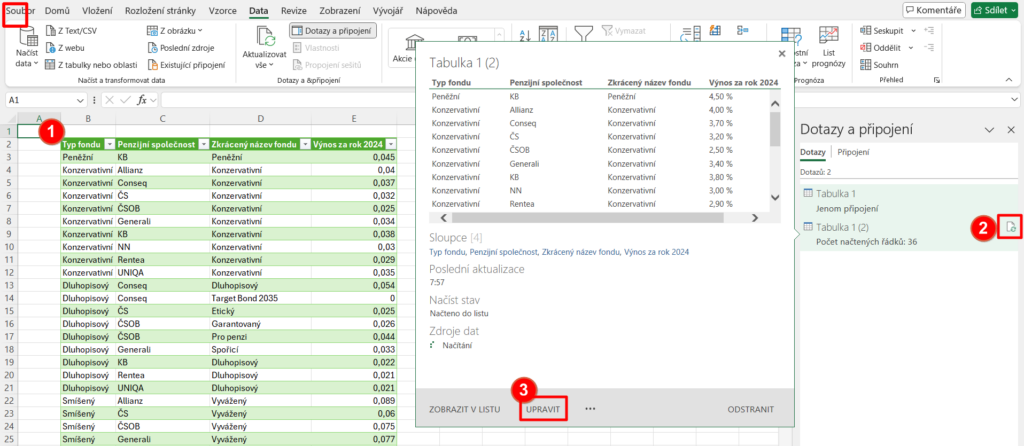Select the Tabulka 1 connection-only query
This screenshot has height=446, width=1024.
[908, 200]
